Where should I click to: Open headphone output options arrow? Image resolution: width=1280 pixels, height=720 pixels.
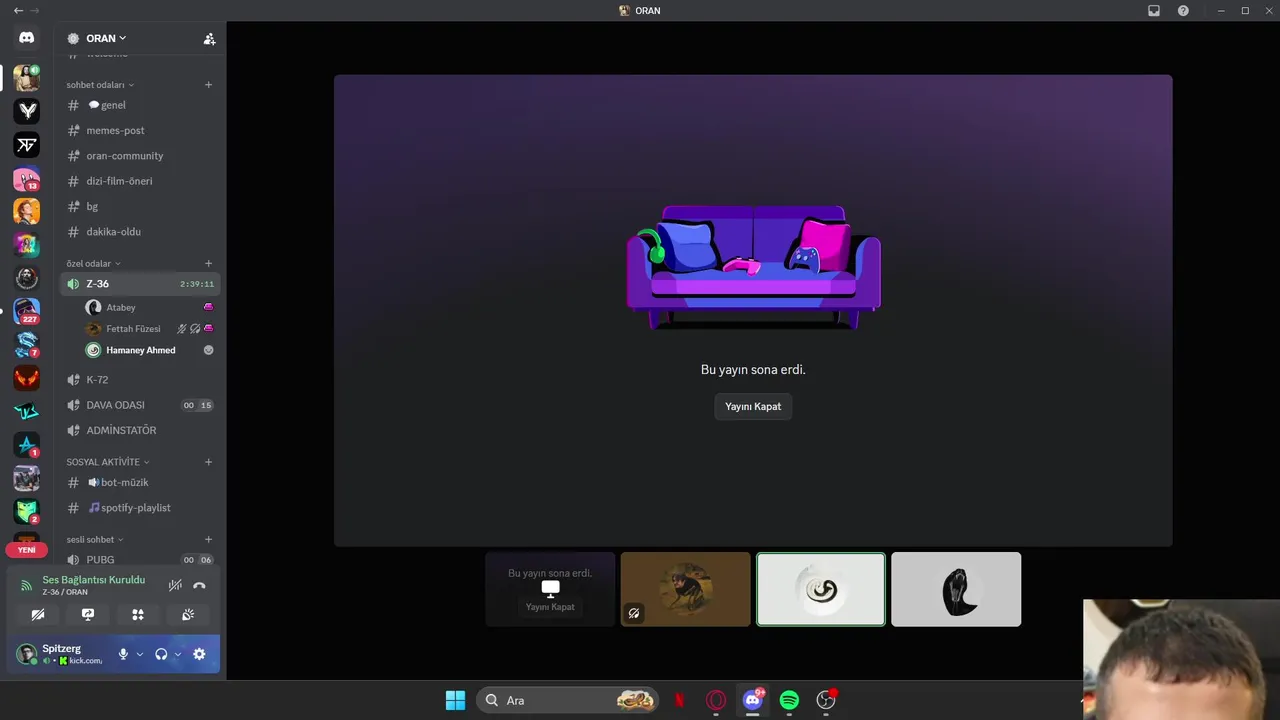(x=178, y=654)
